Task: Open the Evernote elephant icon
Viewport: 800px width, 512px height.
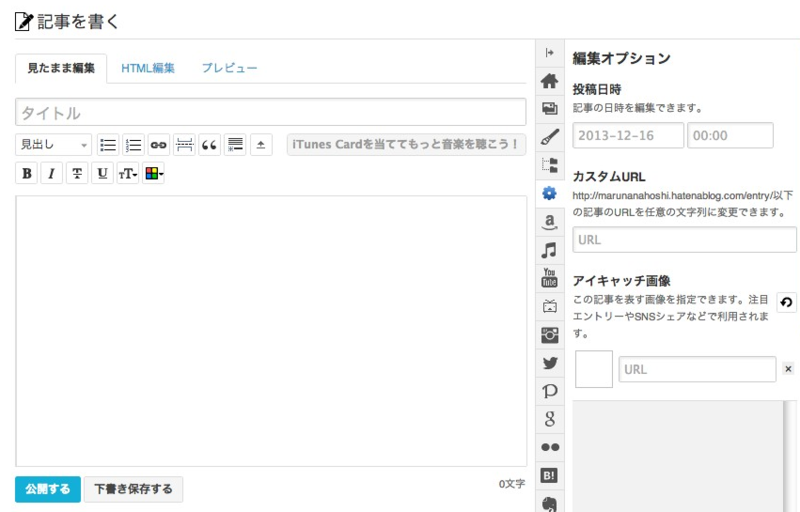Action: coord(549,504)
